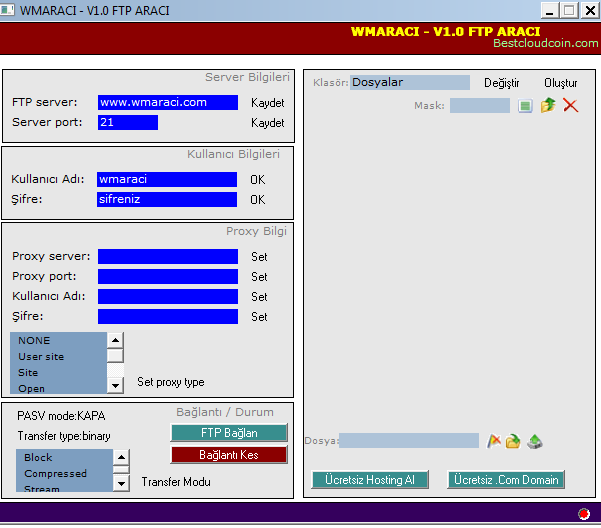601x528 pixels.
Task: Click the proxy type list scrollbar thumb
Action: tap(115, 355)
